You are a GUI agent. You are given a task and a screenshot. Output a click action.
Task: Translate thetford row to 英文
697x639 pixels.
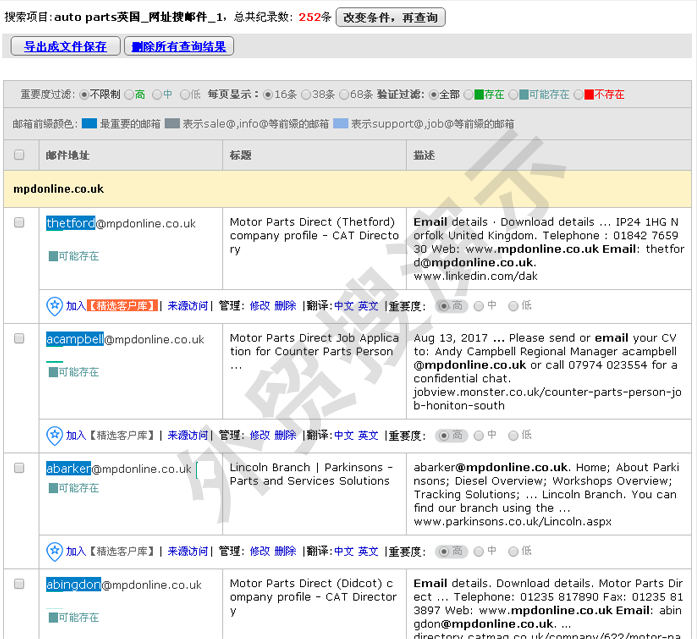tap(368, 306)
